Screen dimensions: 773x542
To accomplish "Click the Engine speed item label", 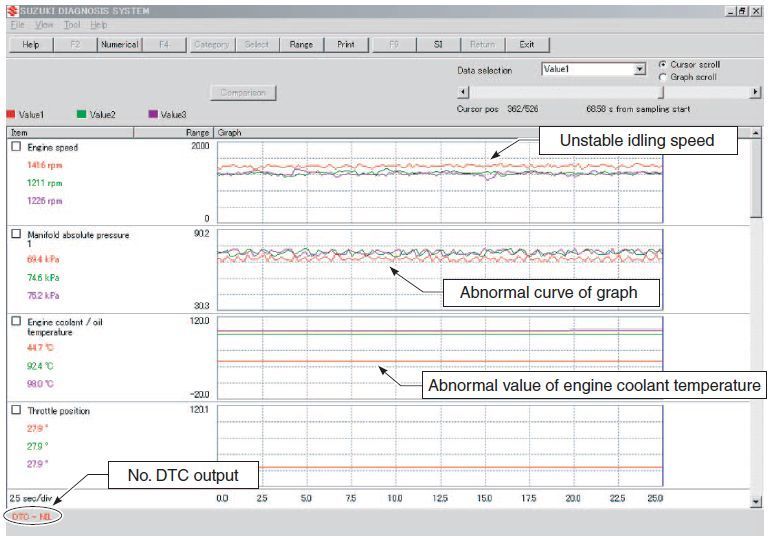I will 53,147.
